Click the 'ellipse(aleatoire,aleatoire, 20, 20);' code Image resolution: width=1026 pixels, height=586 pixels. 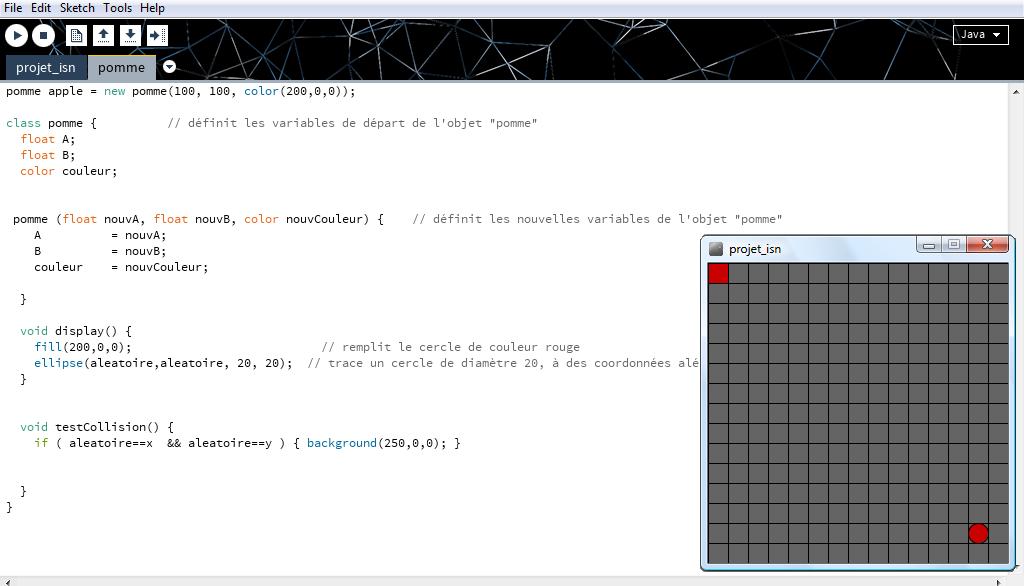pyautogui.click(x=164, y=363)
